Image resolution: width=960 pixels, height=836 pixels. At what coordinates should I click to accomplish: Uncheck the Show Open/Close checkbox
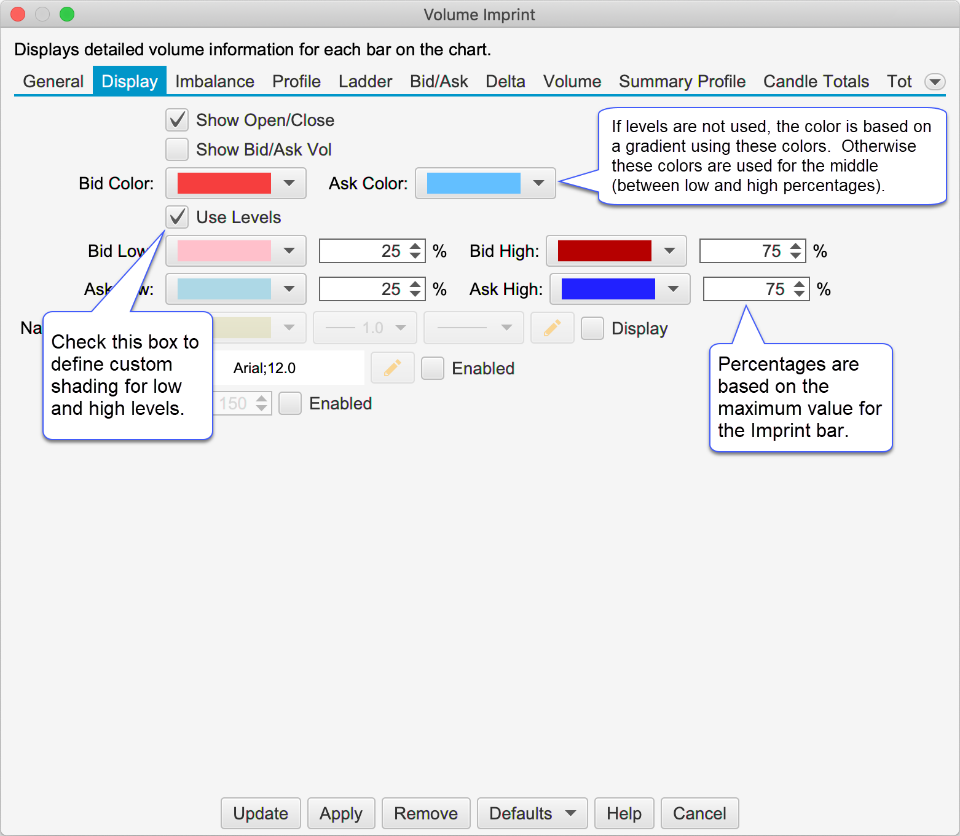(x=177, y=120)
